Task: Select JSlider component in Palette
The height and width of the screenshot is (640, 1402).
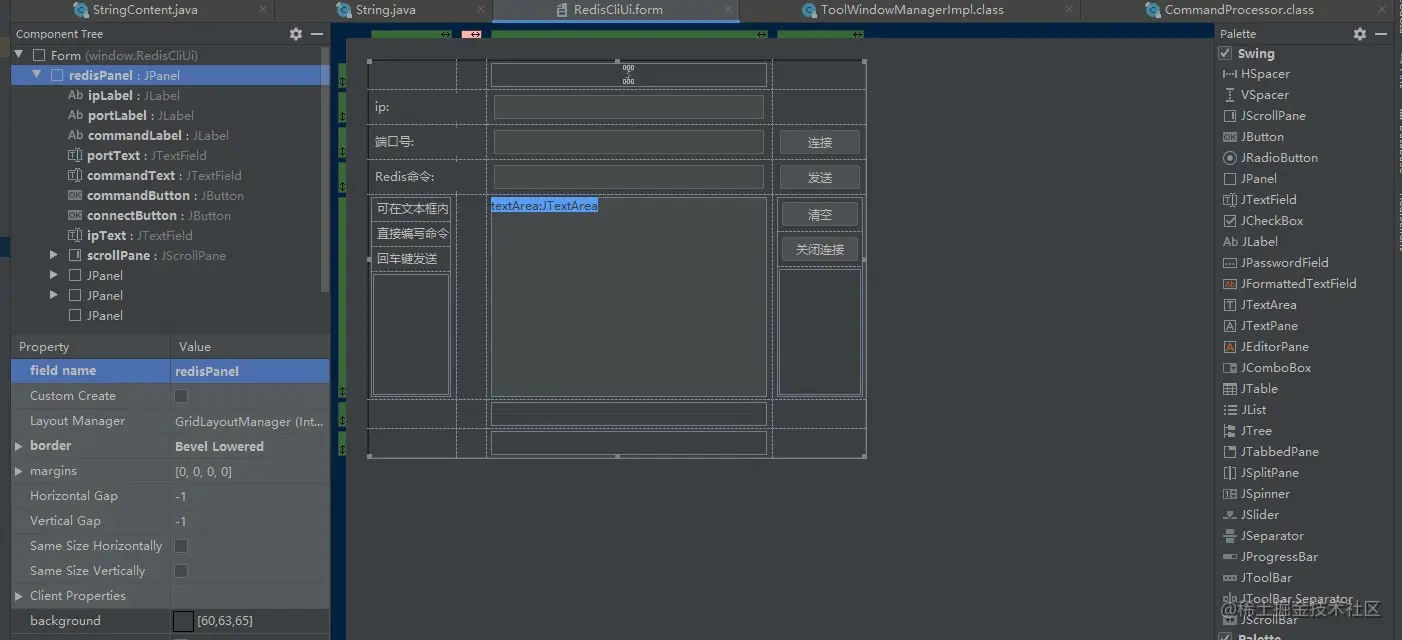Action: (1251, 515)
